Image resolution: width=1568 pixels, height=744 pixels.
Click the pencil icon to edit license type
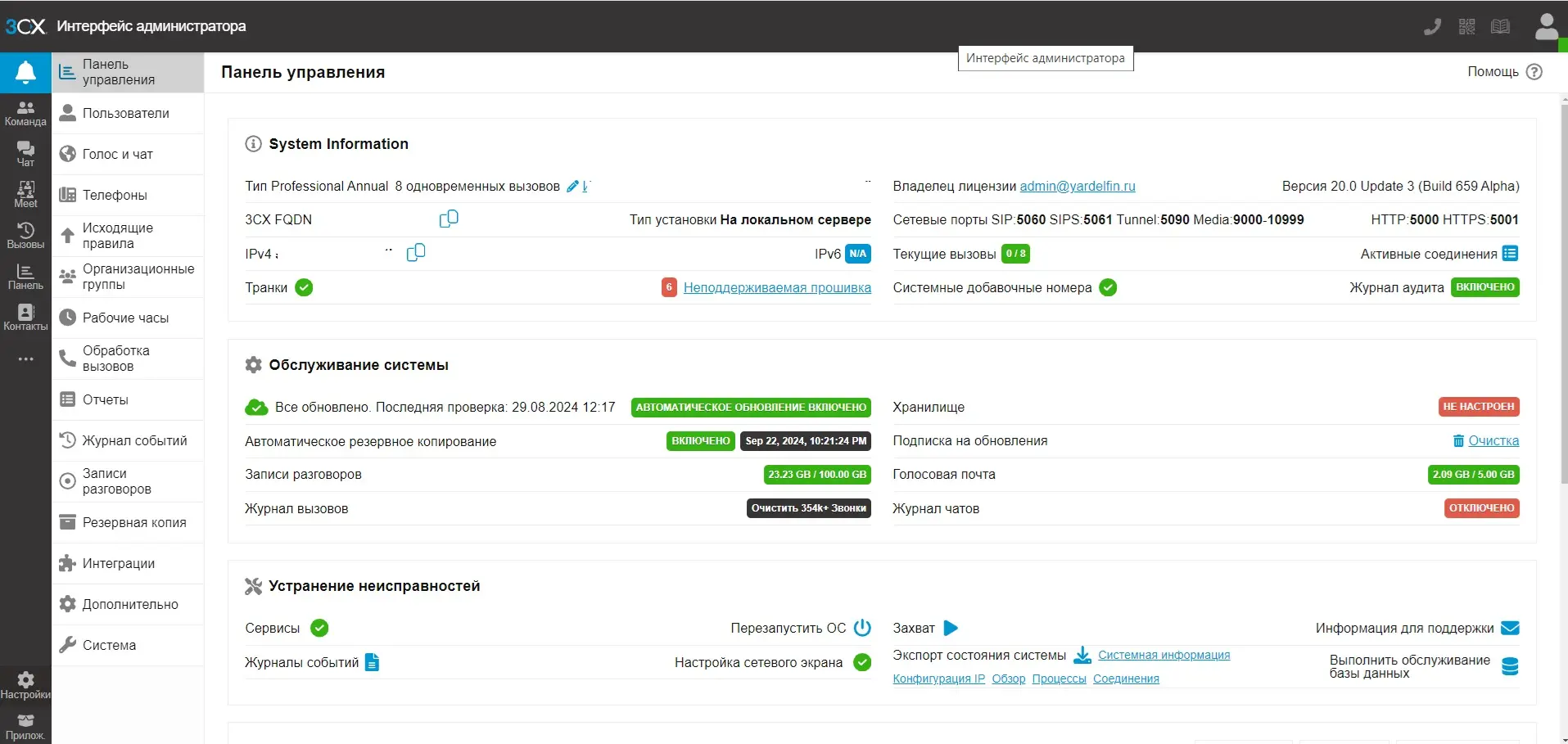click(572, 187)
